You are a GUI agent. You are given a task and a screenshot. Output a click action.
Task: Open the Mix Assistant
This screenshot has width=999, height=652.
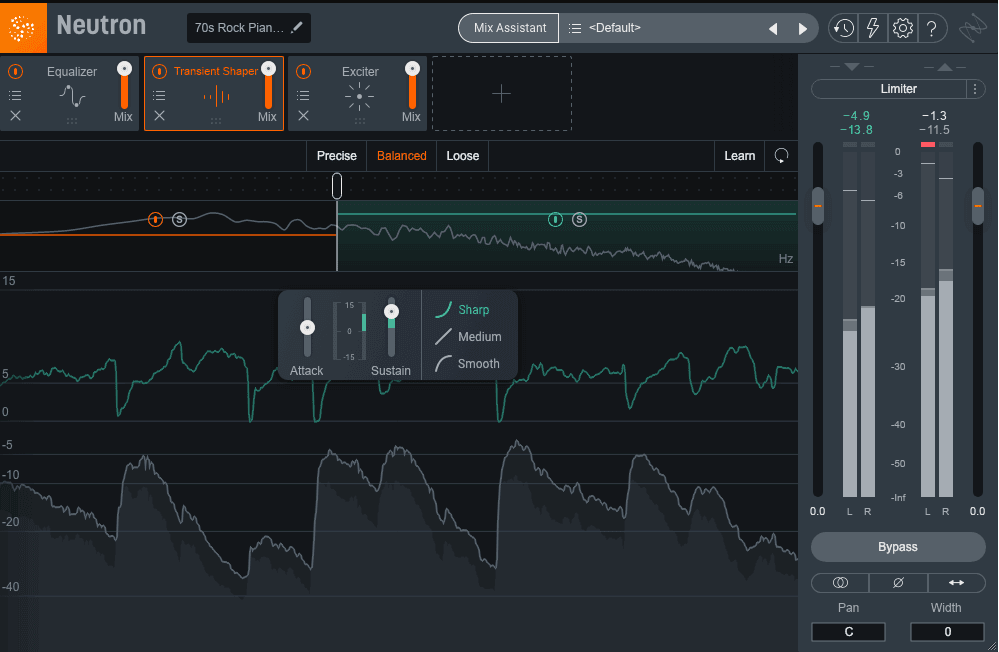tap(509, 28)
